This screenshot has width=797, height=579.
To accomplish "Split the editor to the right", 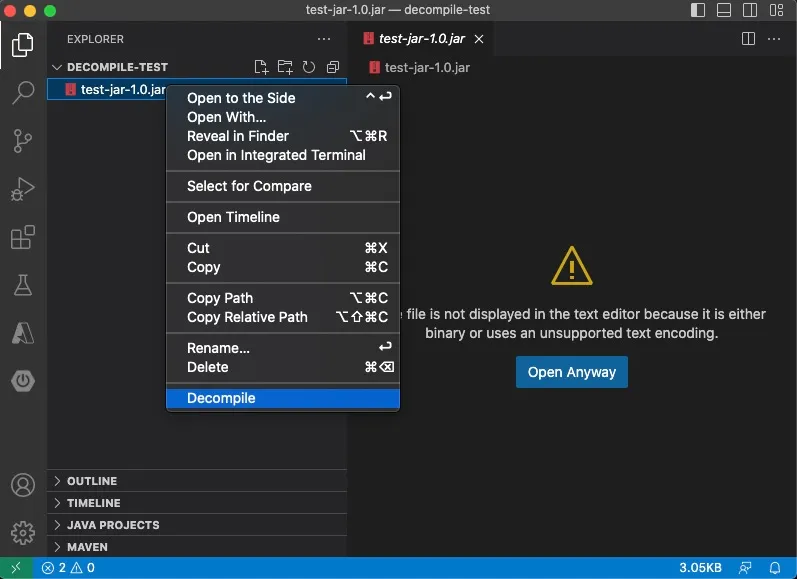I will [x=748, y=39].
